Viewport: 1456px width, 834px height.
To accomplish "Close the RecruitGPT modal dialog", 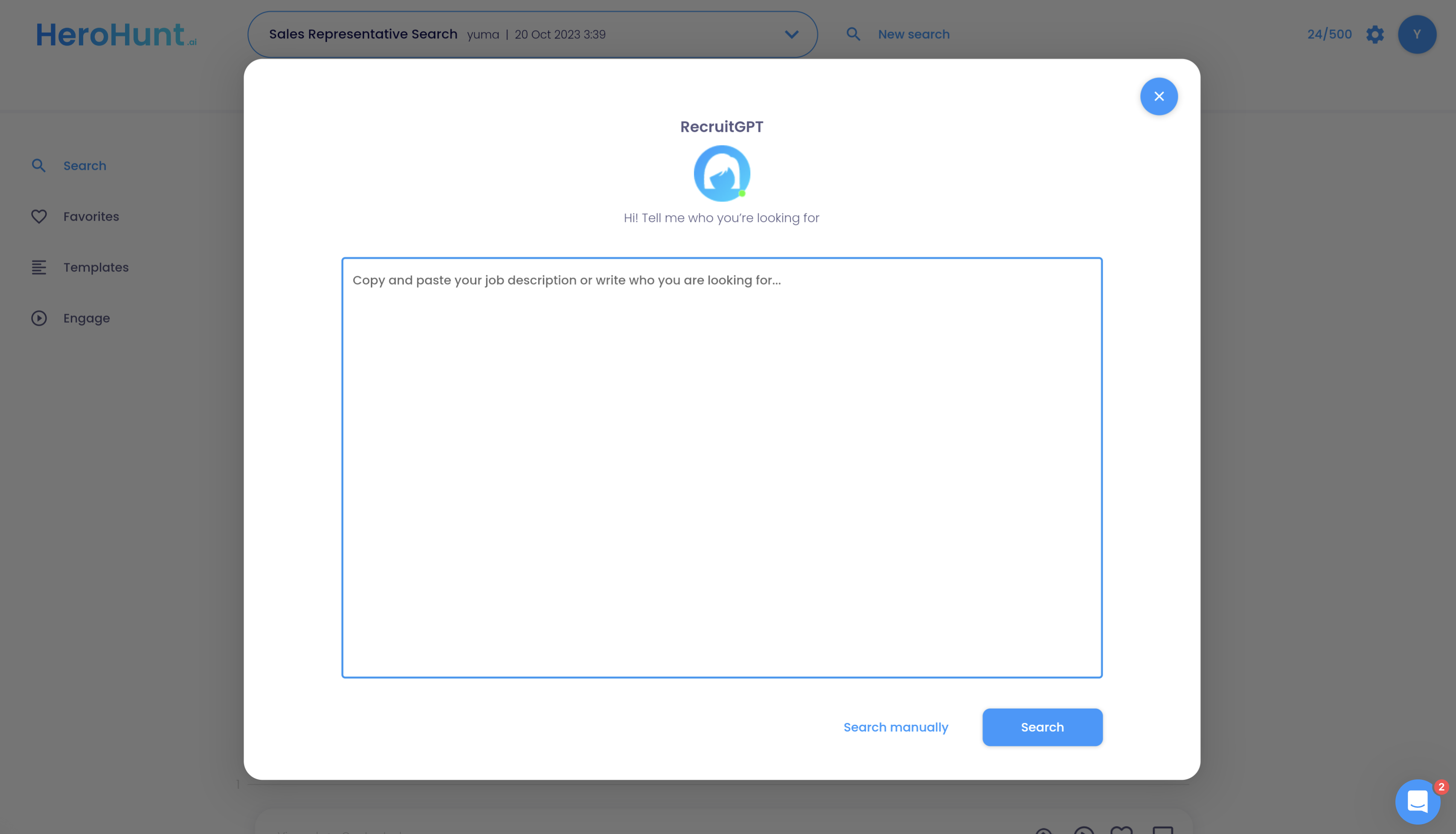I will click(x=1158, y=96).
